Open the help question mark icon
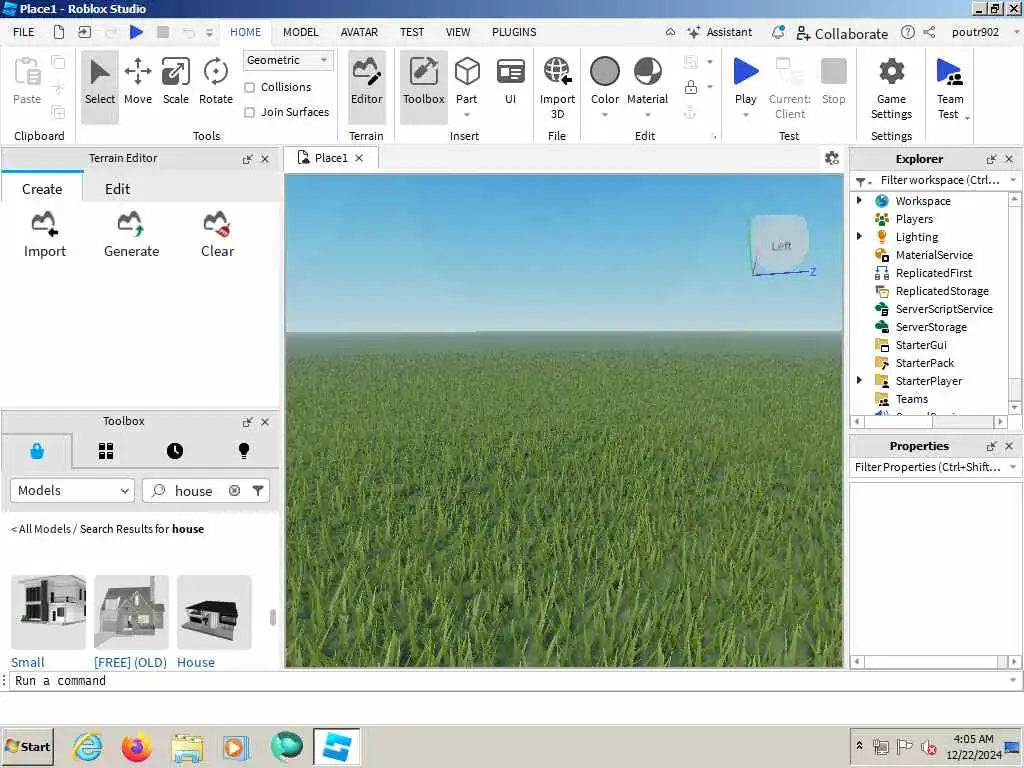The image size is (1024, 768). point(907,32)
